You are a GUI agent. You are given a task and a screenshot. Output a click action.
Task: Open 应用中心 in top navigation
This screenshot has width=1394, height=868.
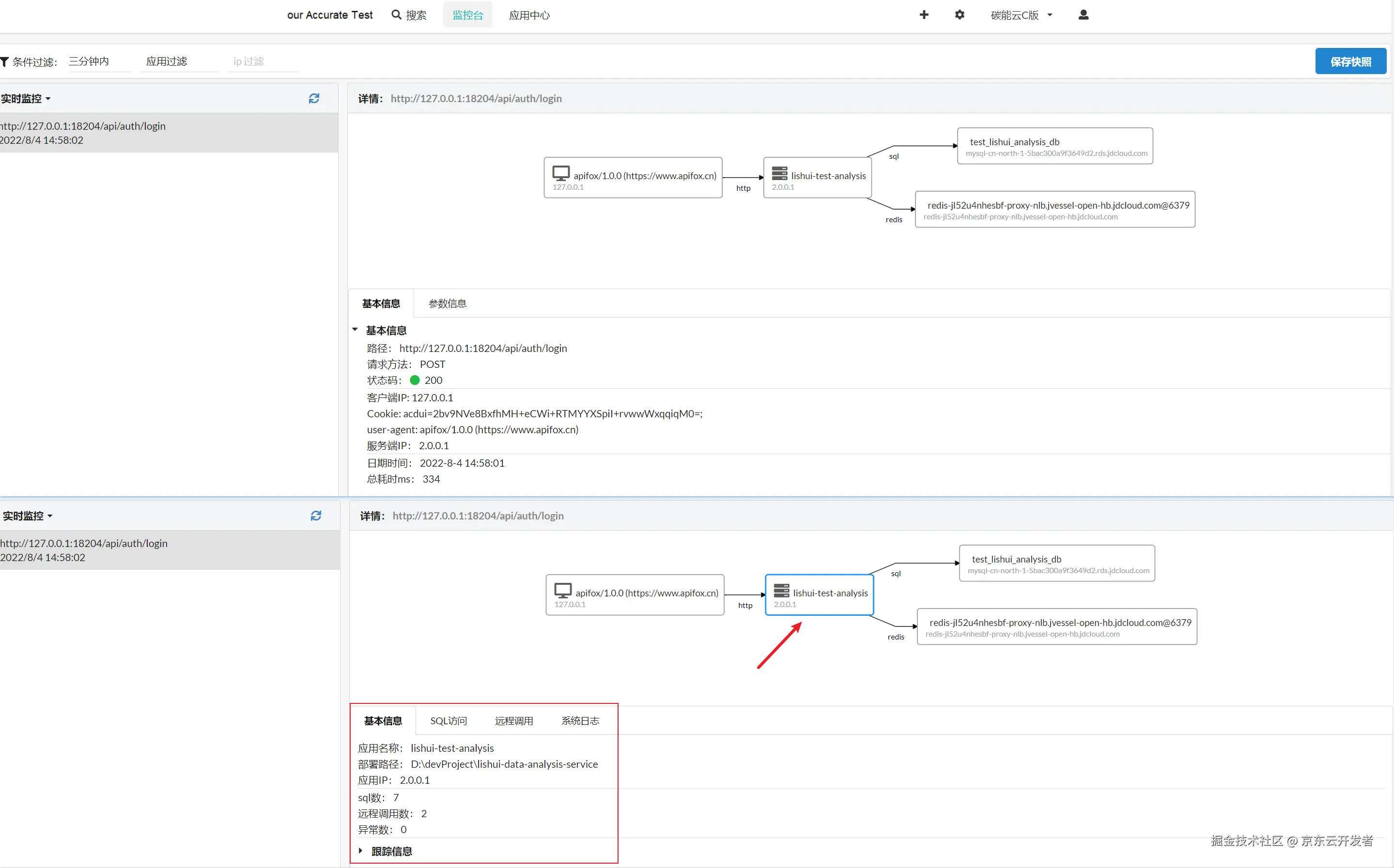pos(529,15)
